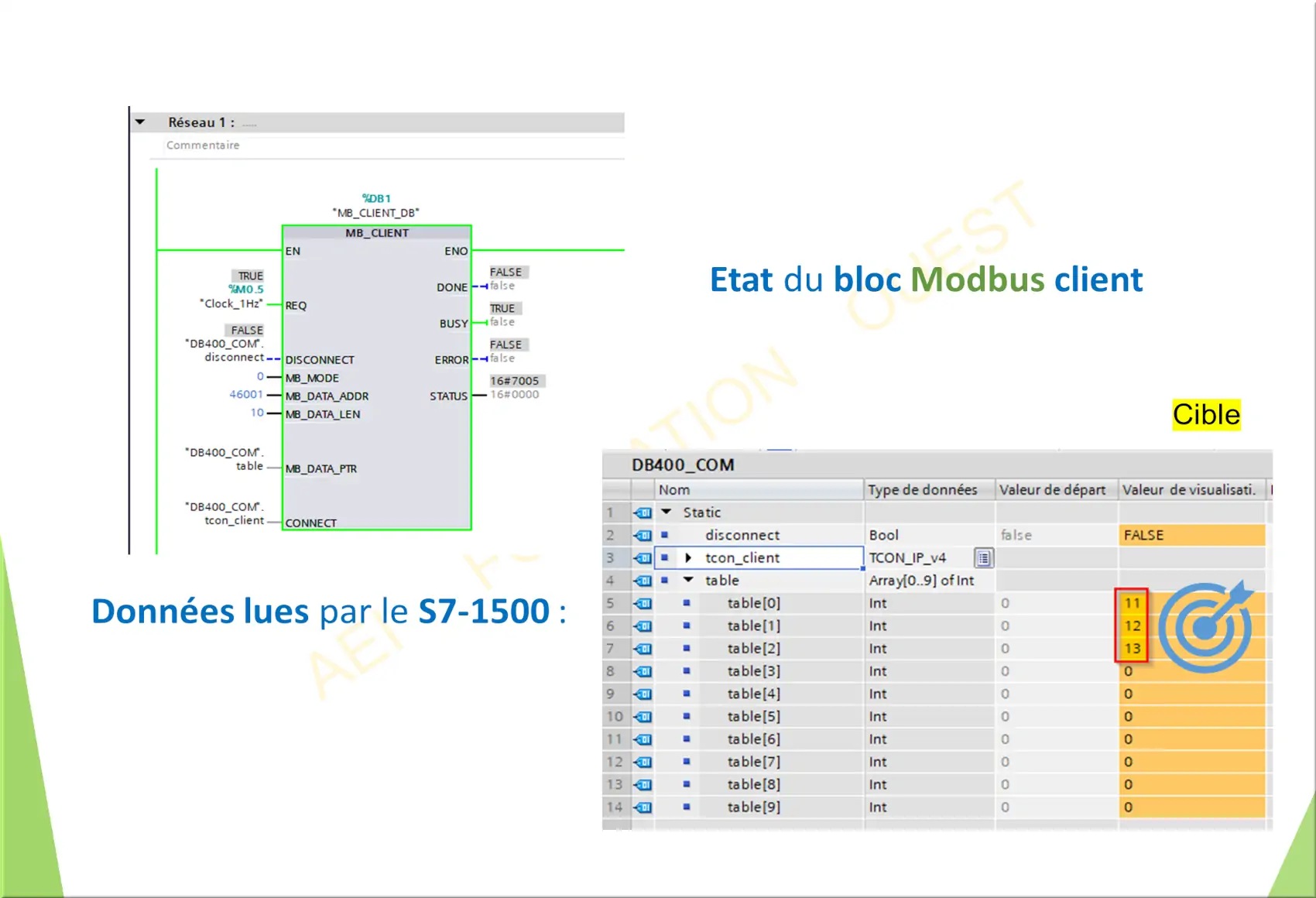Screen dimensions: 1316x898
Task: Click row number 14 in the DB table
Action: point(615,807)
